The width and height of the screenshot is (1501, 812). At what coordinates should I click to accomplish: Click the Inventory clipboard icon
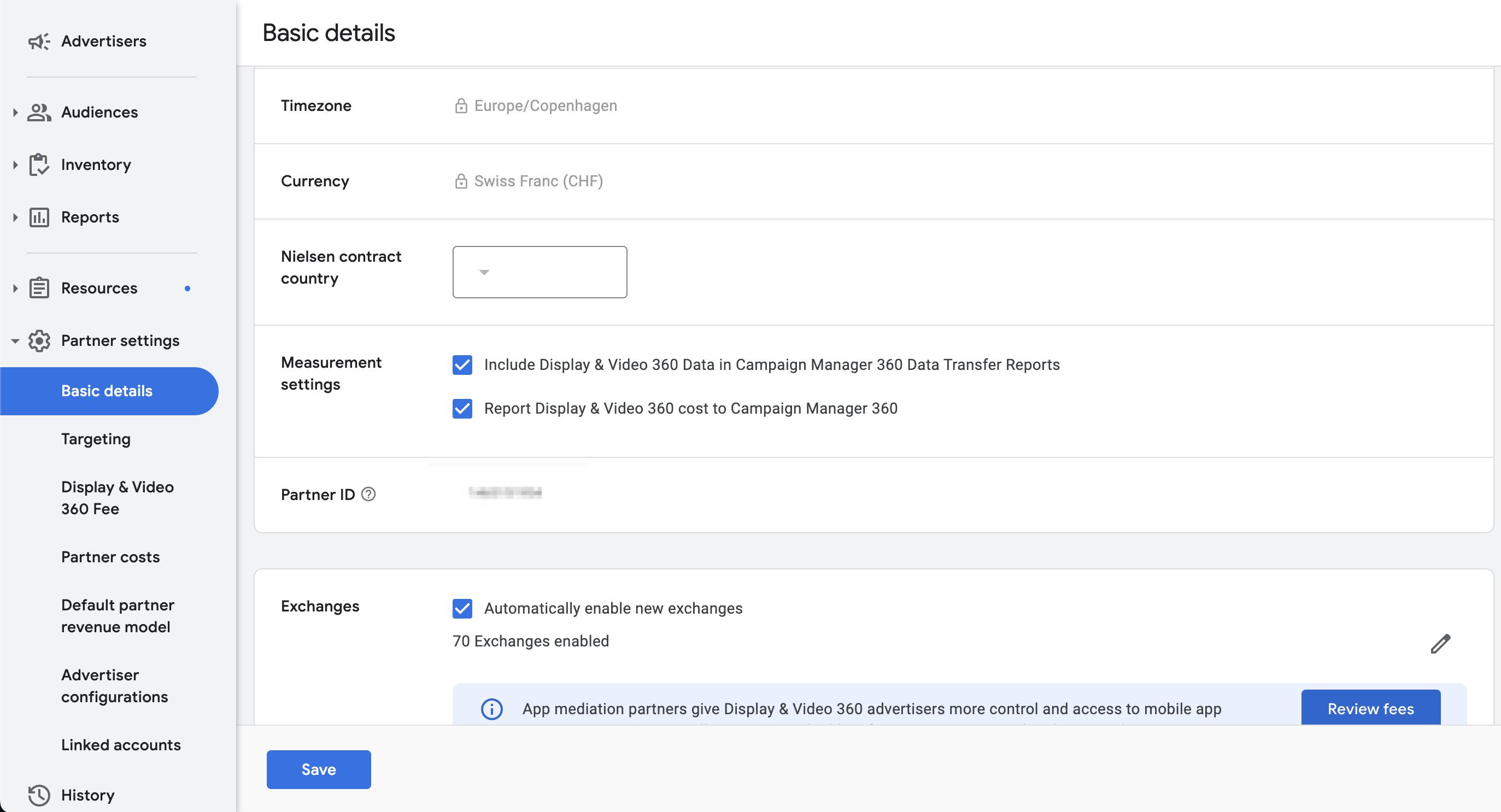pos(39,165)
